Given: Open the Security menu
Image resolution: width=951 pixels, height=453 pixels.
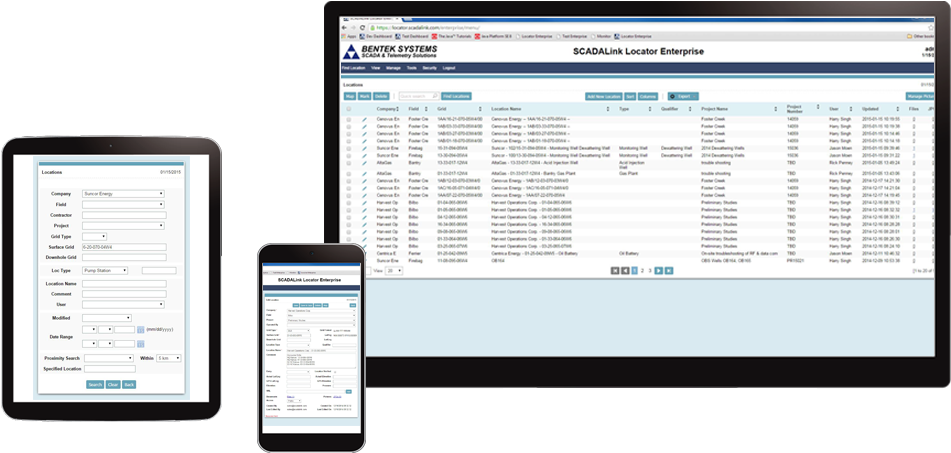Looking at the screenshot, I should (429, 68).
